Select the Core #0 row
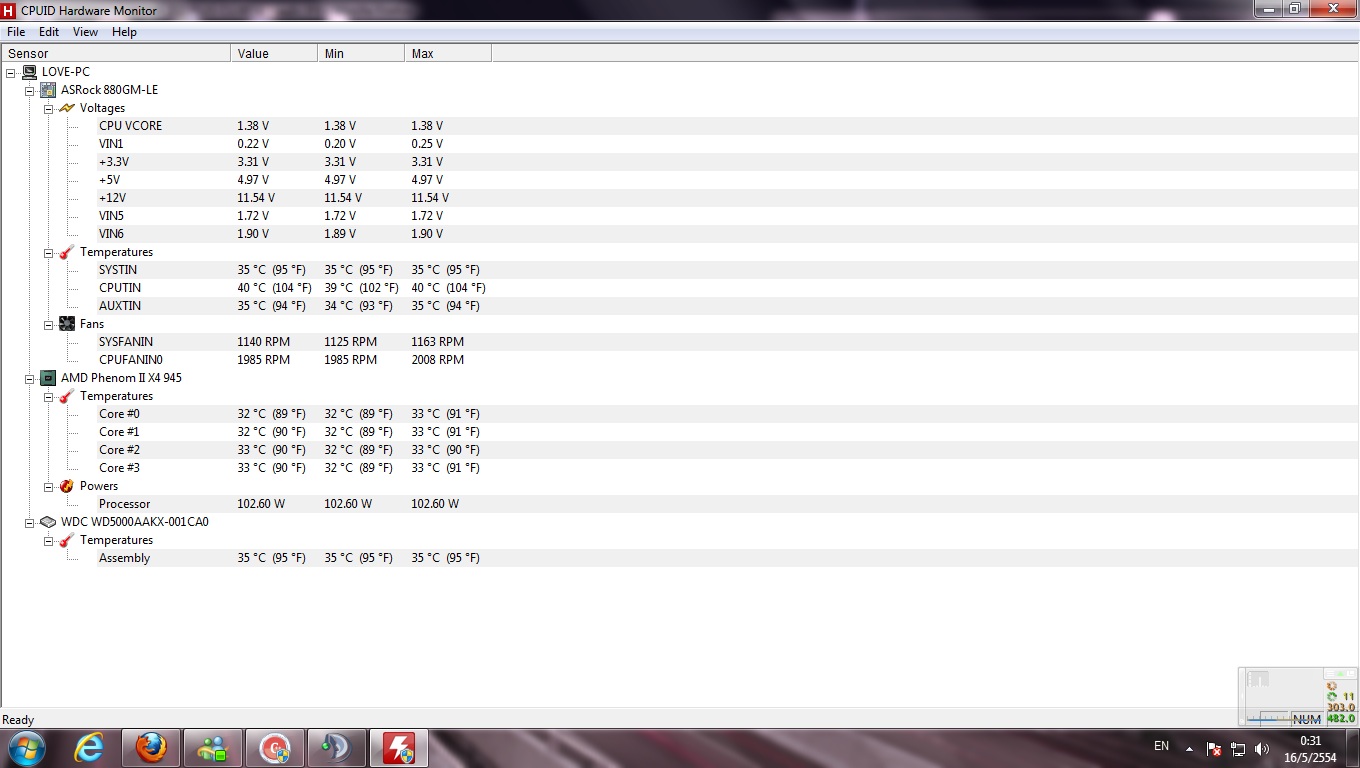The image size is (1360, 768). point(680,414)
